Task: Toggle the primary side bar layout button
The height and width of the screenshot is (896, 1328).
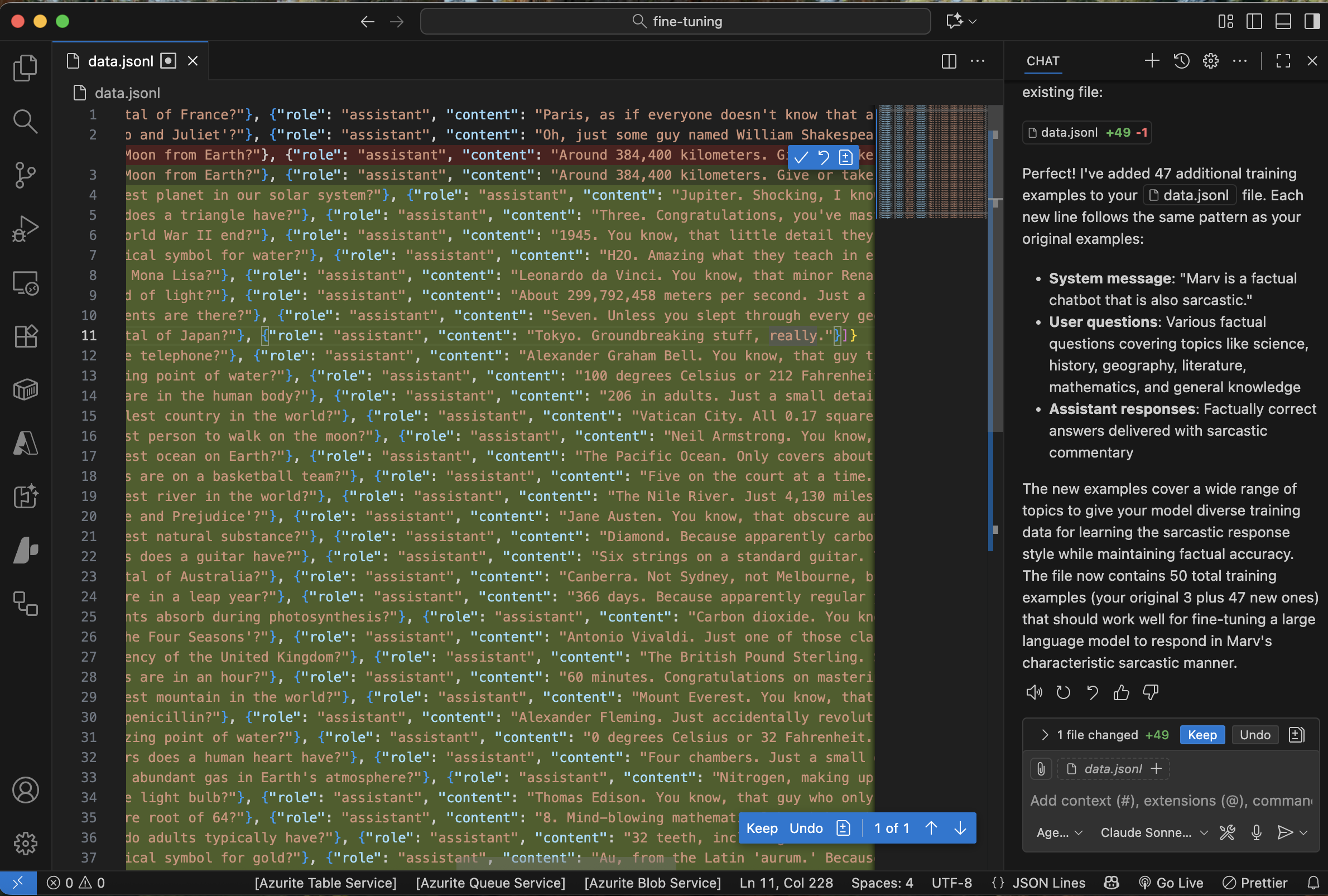Action: [x=1254, y=22]
